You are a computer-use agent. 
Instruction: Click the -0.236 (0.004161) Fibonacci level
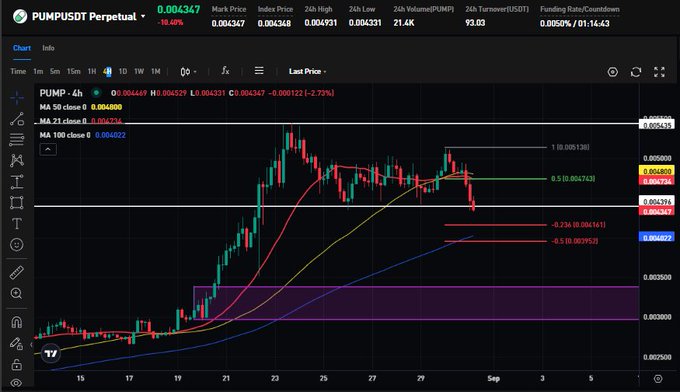[x=578, y=225]
